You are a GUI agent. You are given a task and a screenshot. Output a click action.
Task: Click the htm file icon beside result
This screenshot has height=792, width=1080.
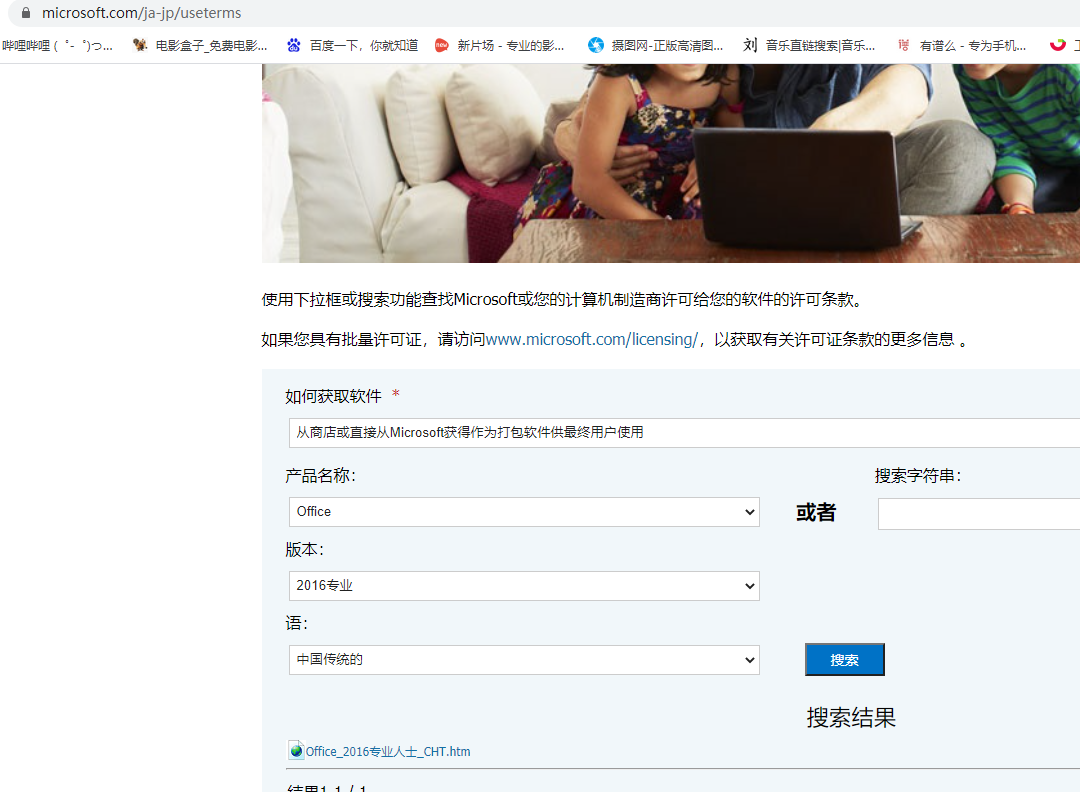[x=296, y=750]
